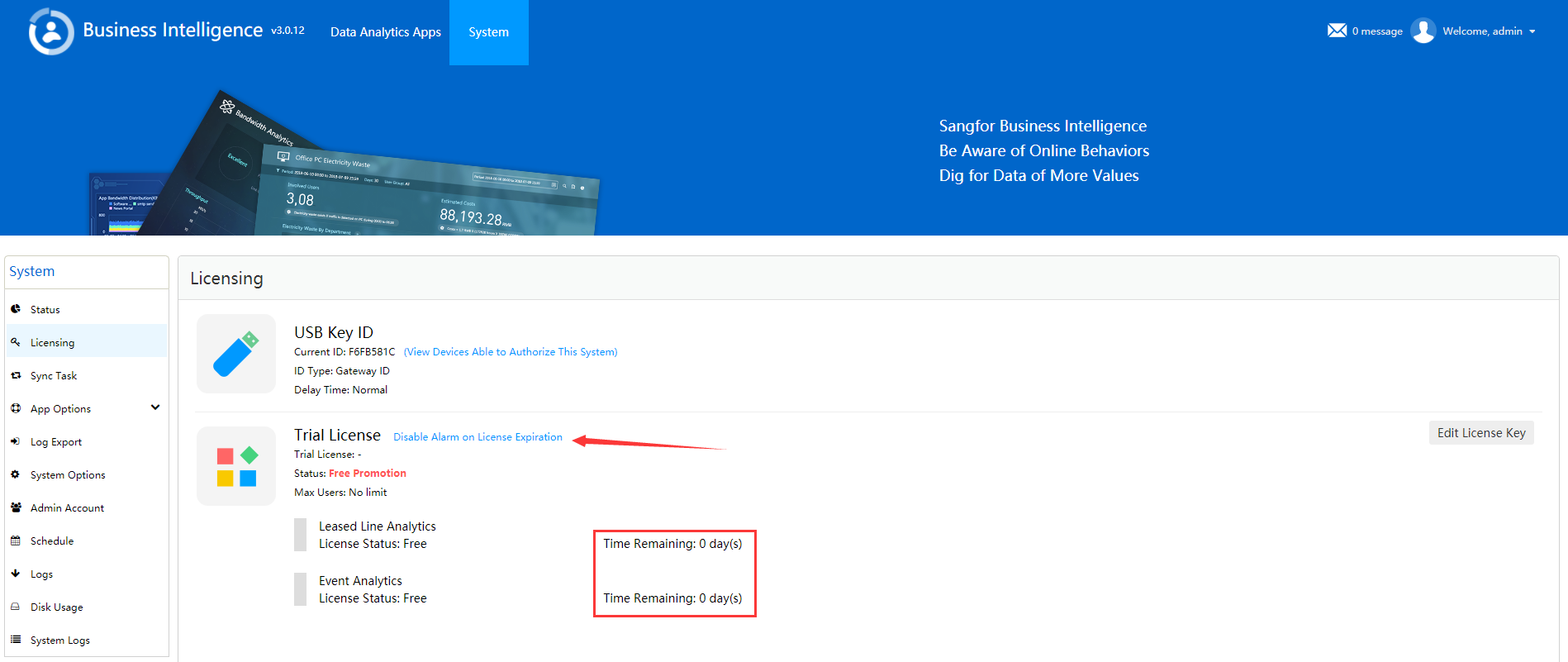The width and height of the screenshot is (1568, 662).
Task: Click the USB Key ID heading
Action: coord(334,332)
